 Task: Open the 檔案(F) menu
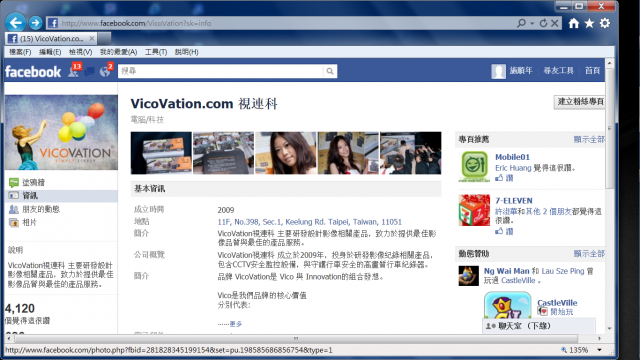coord(20,52)
